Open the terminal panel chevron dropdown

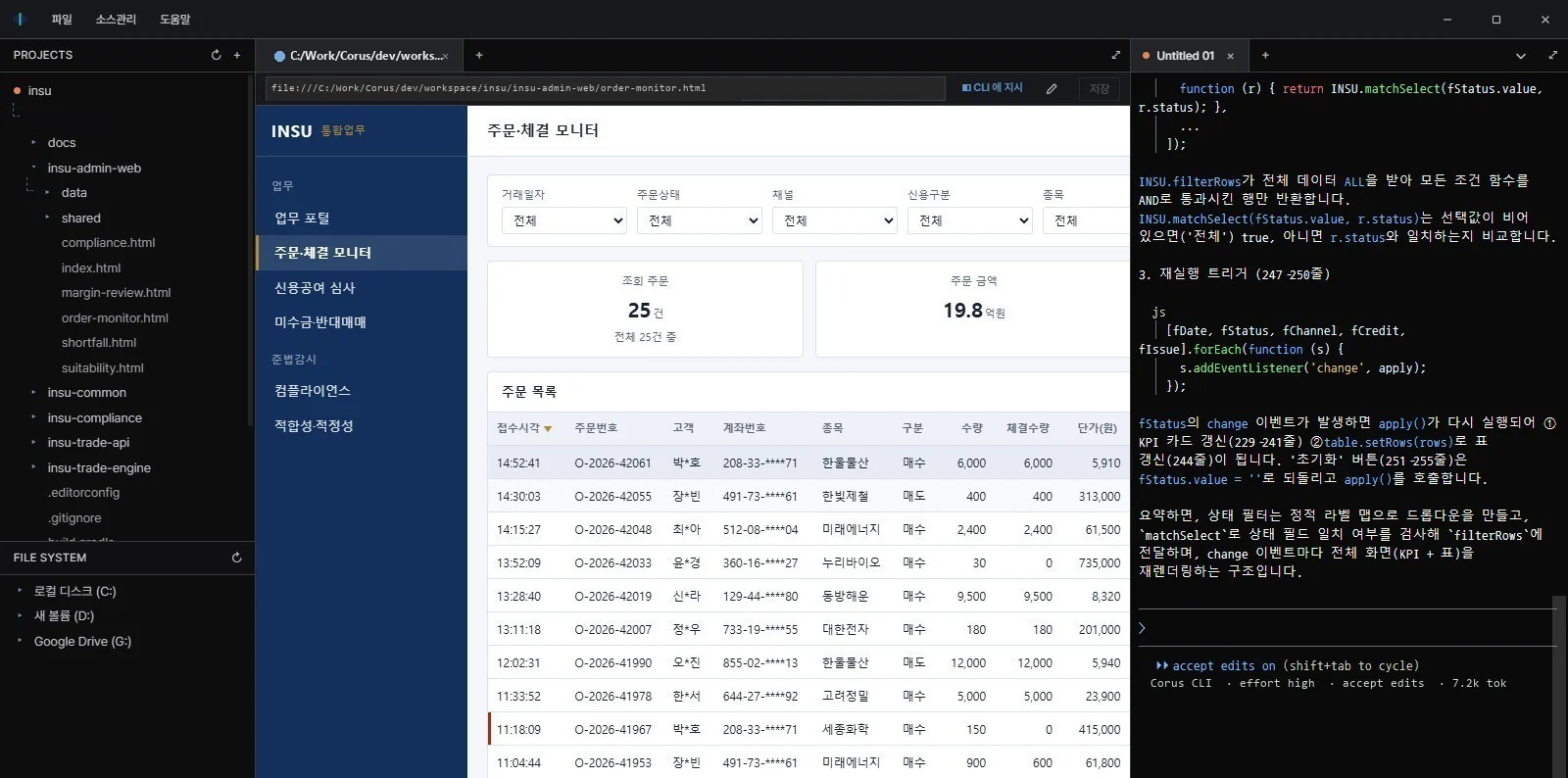pos(1521,56)
